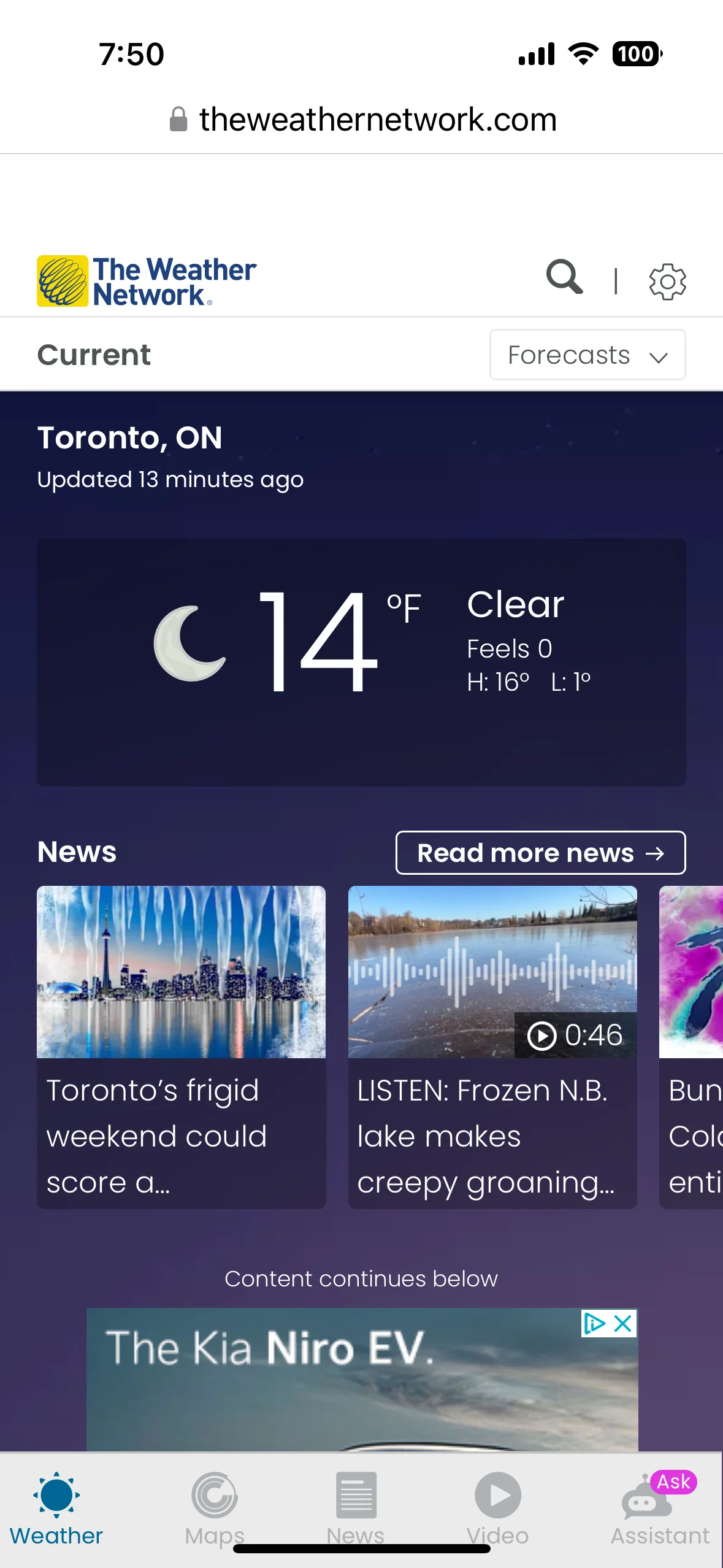This screenshot has width=723, height=1568.
Task: Open settings gear icon
Action: coord(667,282)
